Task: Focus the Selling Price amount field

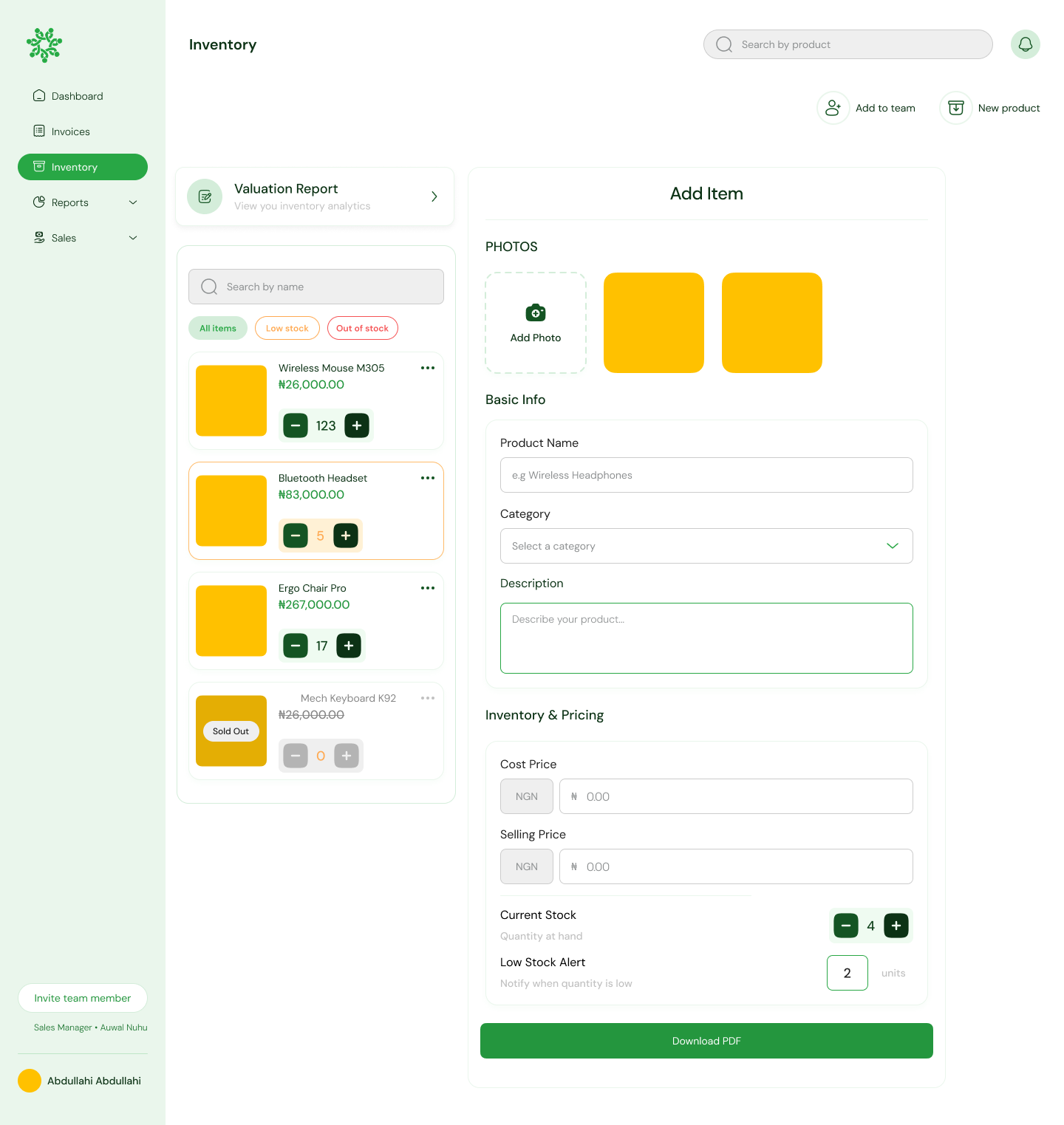Action: (736, 866)
